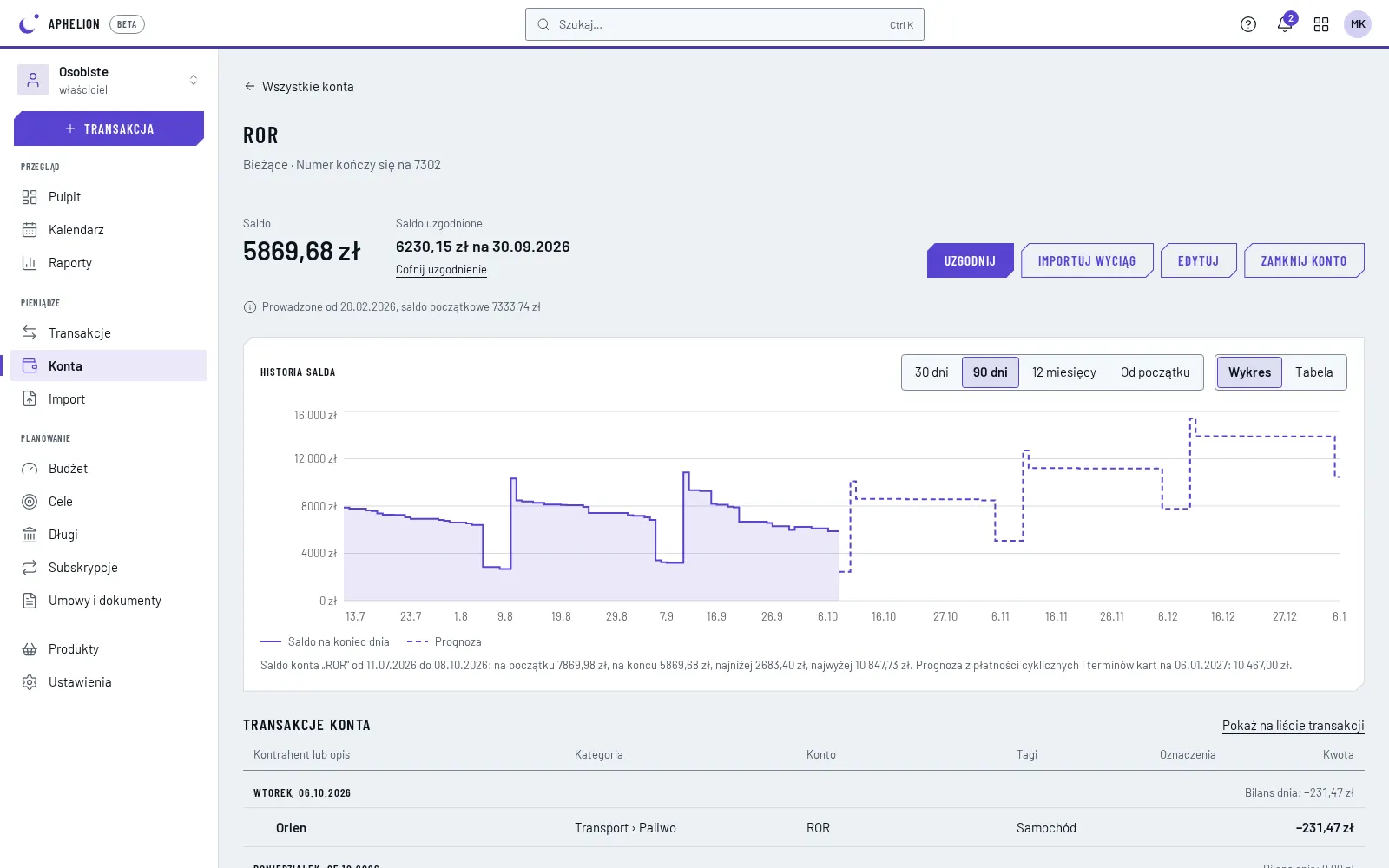Click the Ustawienia gear icon
1389x868 pixels.
pos(30,682)
